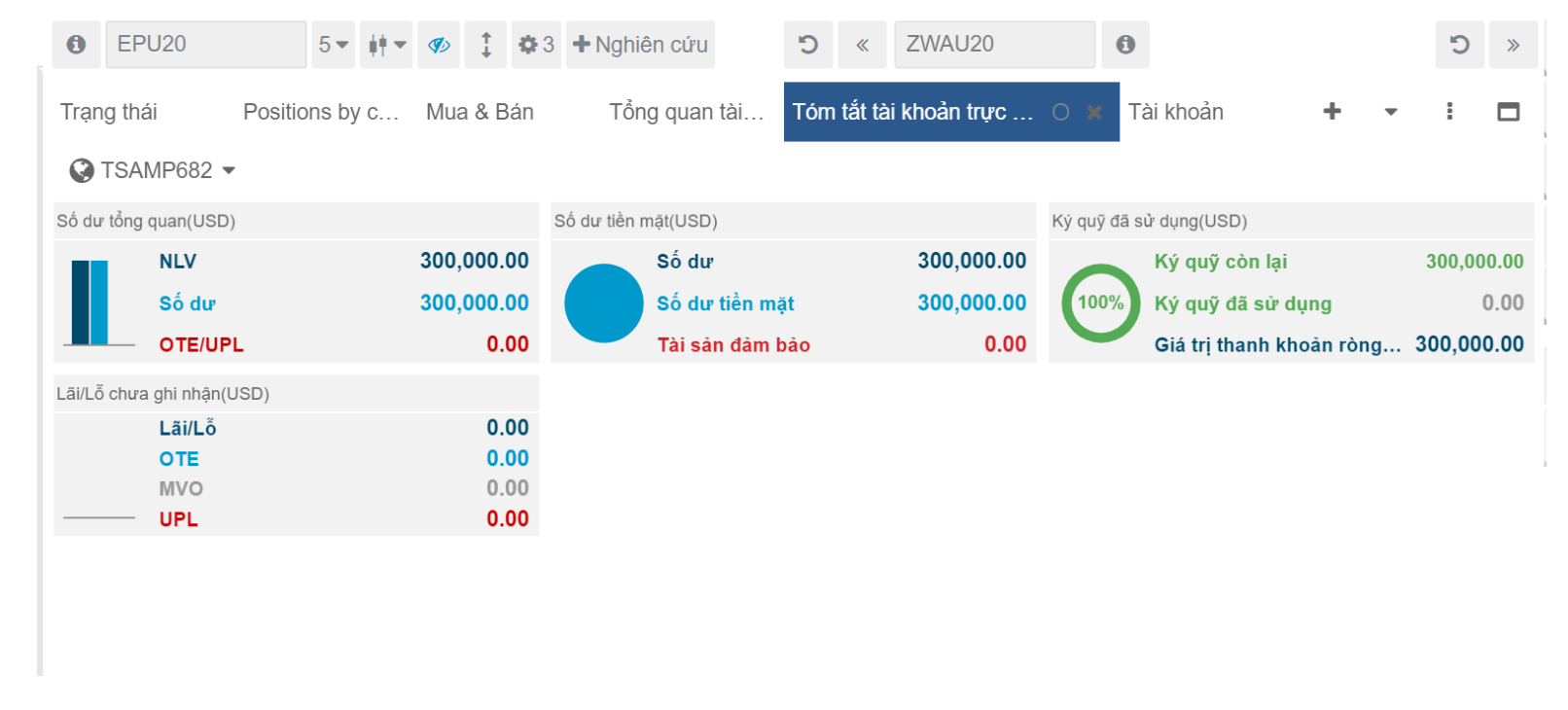Click the info icon beside EPU20
The height and width of the screenshot is (710, 1568).
coord(76,45)
